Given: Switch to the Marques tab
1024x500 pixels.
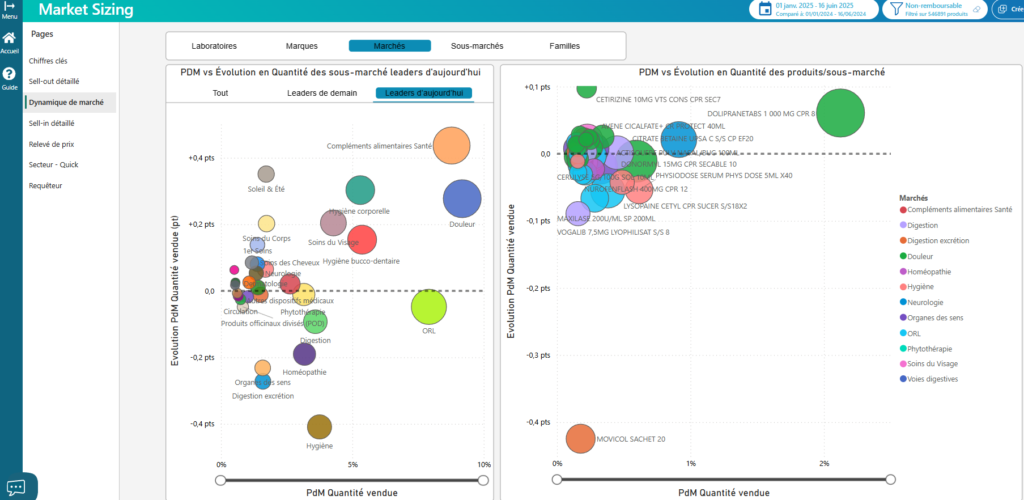Looking at the screenshot, I should (x=302, y=46).
